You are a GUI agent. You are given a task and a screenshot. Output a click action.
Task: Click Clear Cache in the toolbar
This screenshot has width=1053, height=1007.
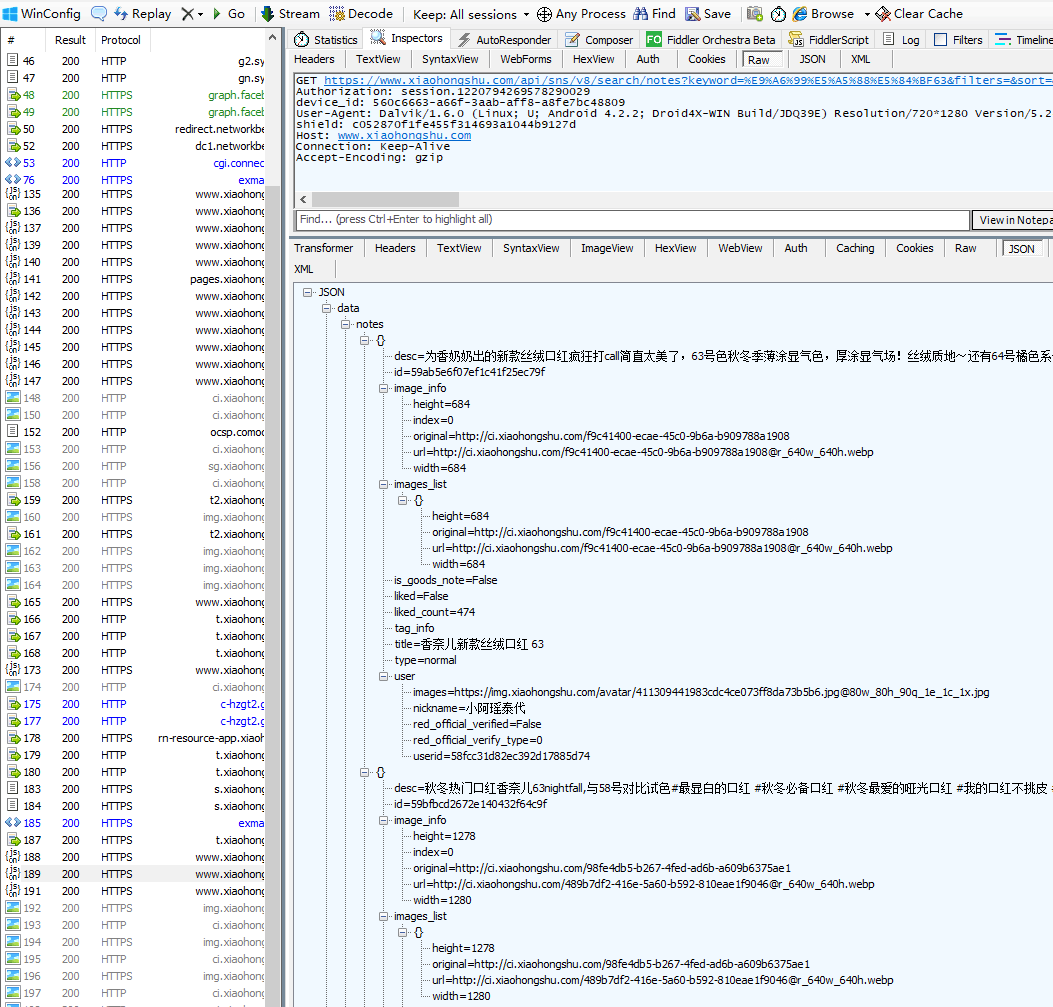(x=919, y=13)
